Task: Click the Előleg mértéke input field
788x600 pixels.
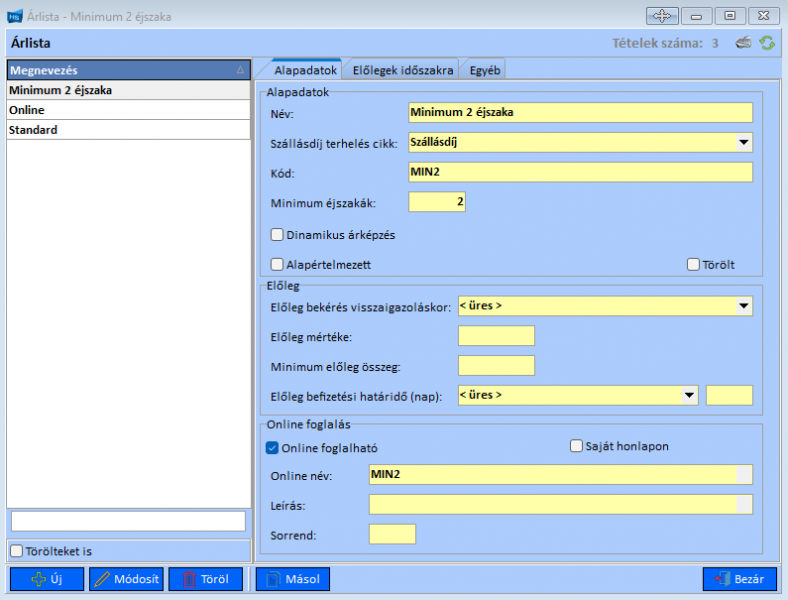Action: coord(496,336)
